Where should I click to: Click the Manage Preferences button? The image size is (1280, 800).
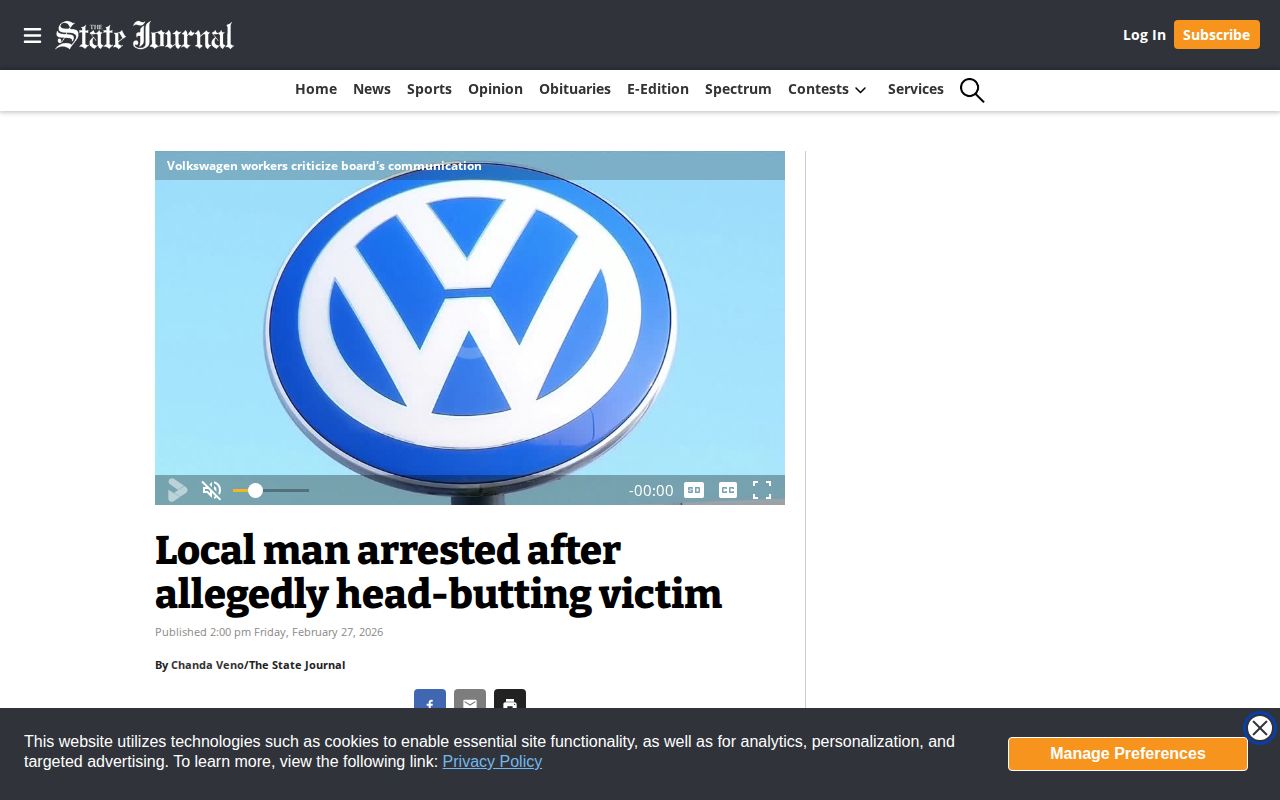(1127, 754)
